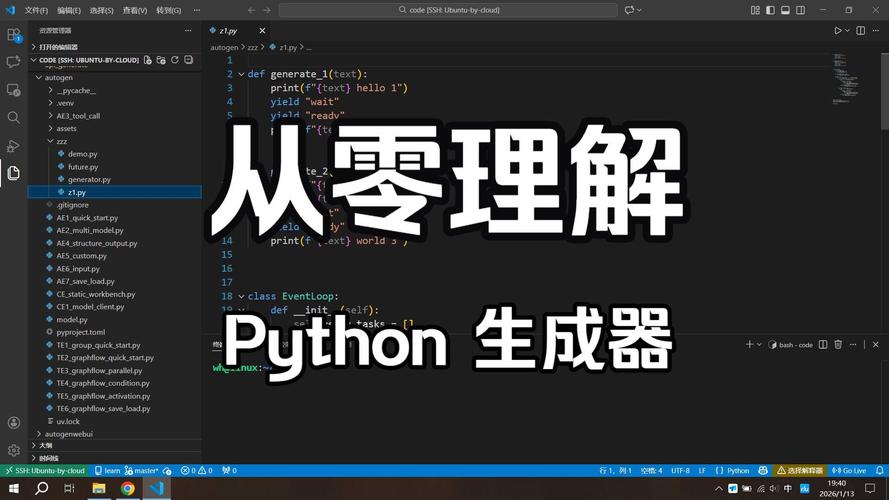Open the Extensions view in activity bar
The image size is (889, 500).
tap(14, 35)
